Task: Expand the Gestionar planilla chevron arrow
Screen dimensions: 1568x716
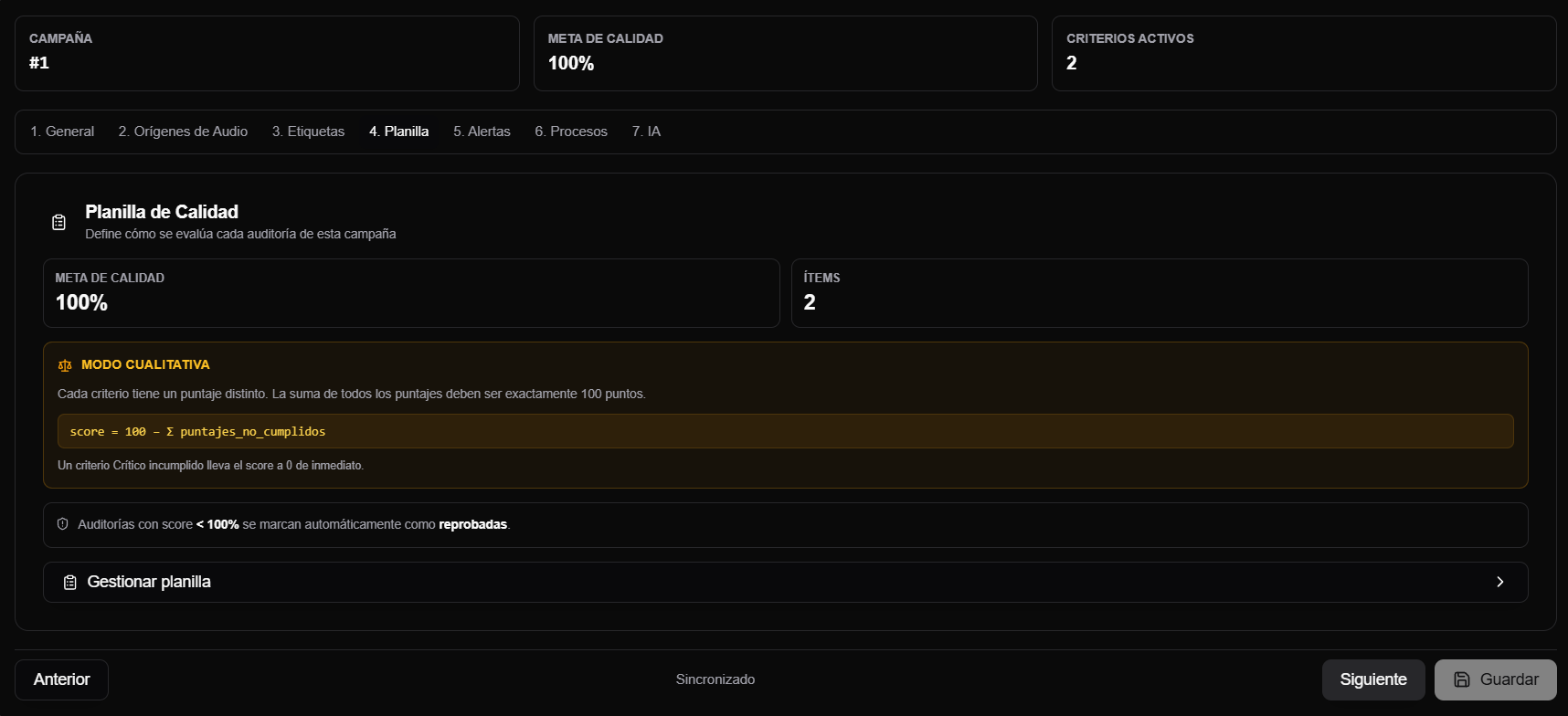Action: 1499,582
